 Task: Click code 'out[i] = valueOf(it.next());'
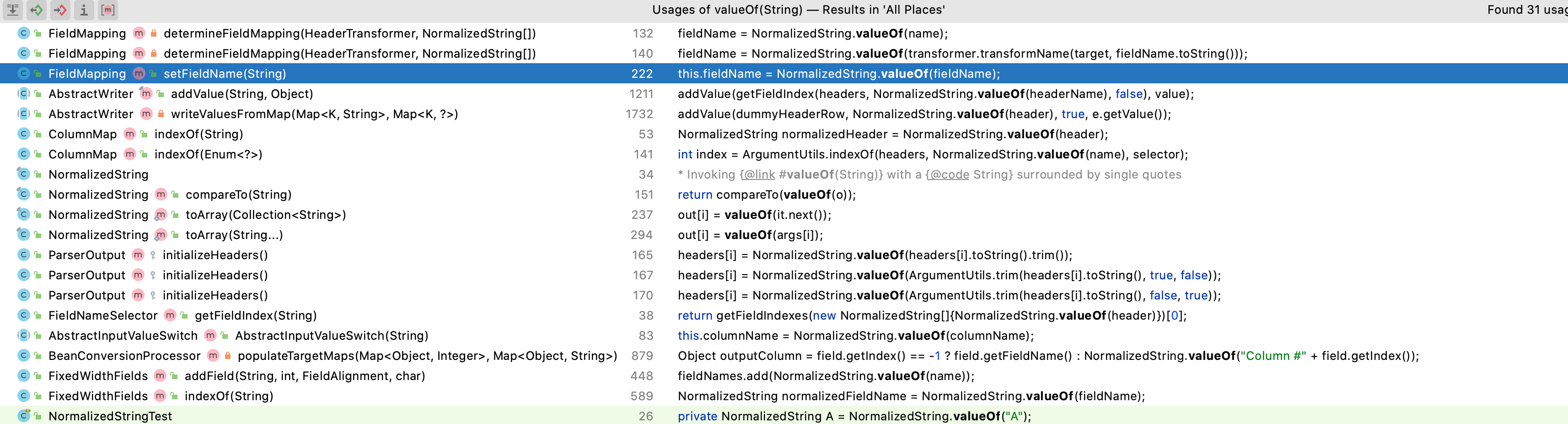coord(754,214)
